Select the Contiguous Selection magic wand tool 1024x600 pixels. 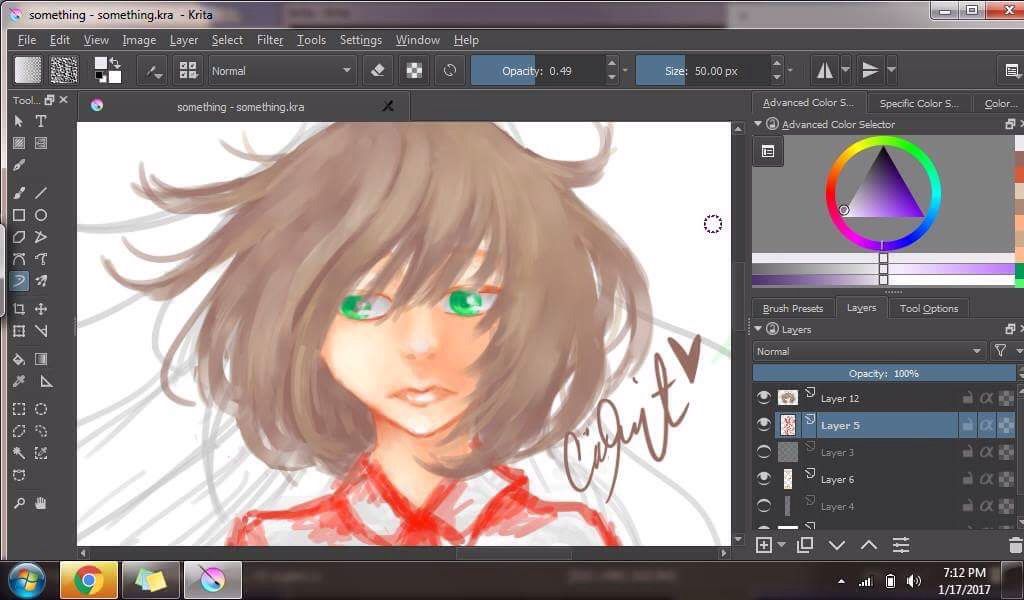coord(19,453)
